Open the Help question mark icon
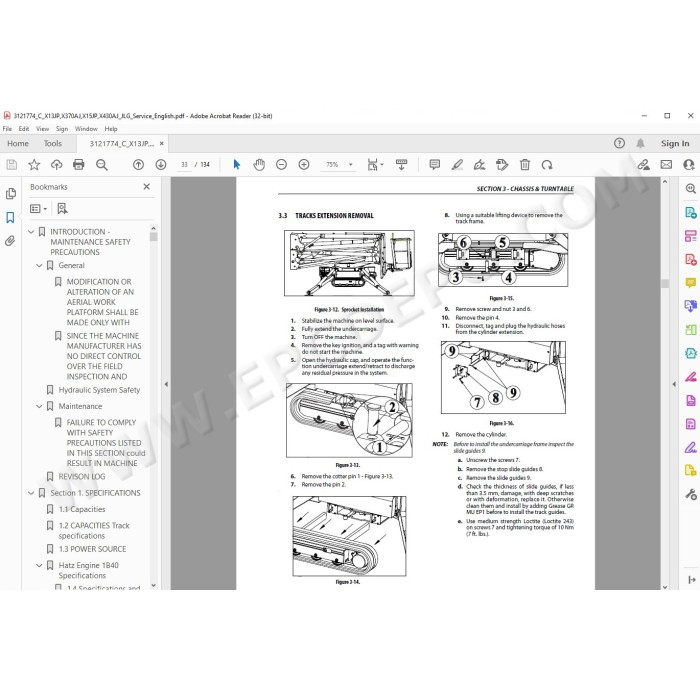The image size is (700, 700). click(619, 143)
